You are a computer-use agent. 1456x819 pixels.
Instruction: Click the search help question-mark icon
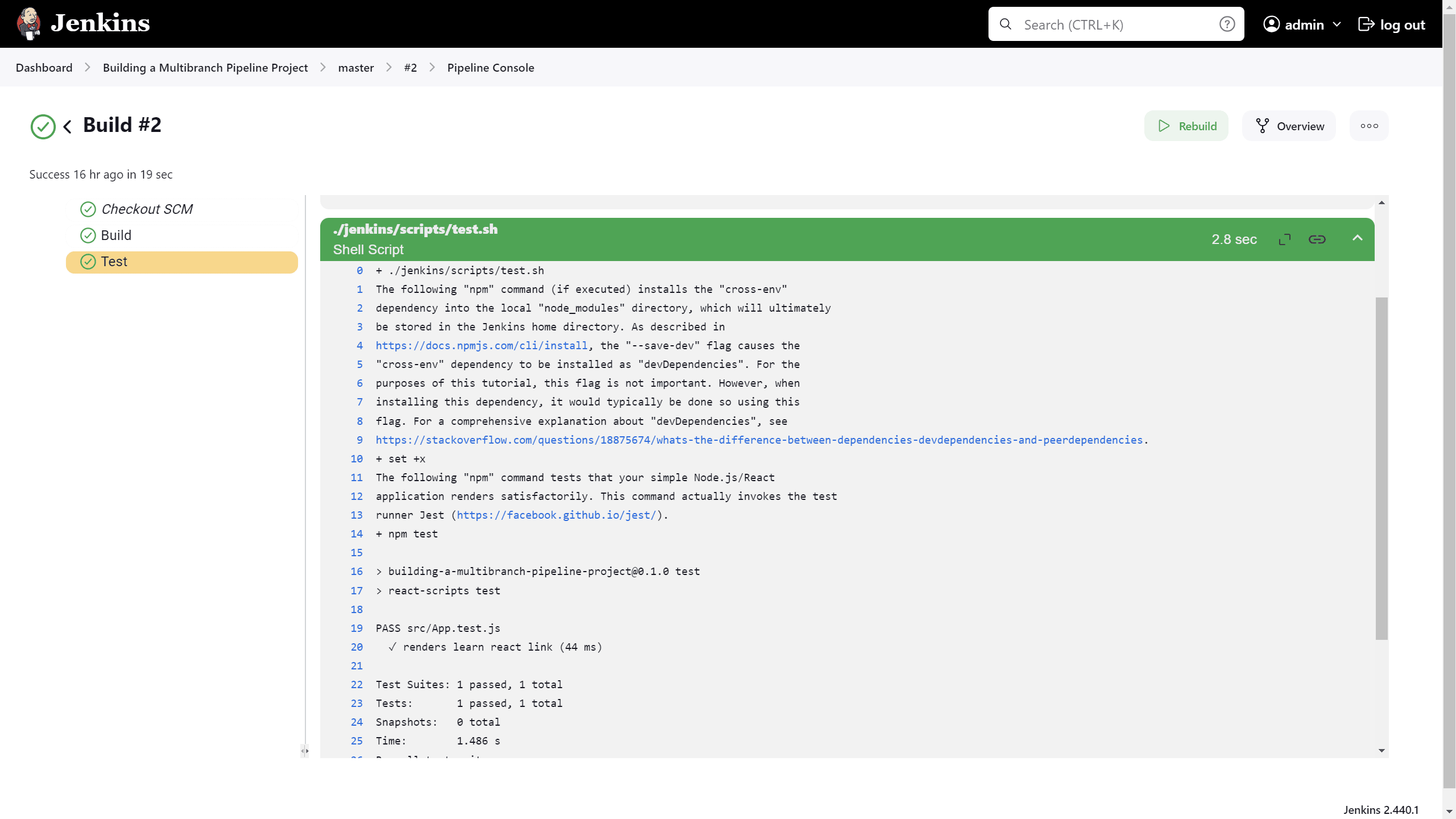pos(1227,24)
